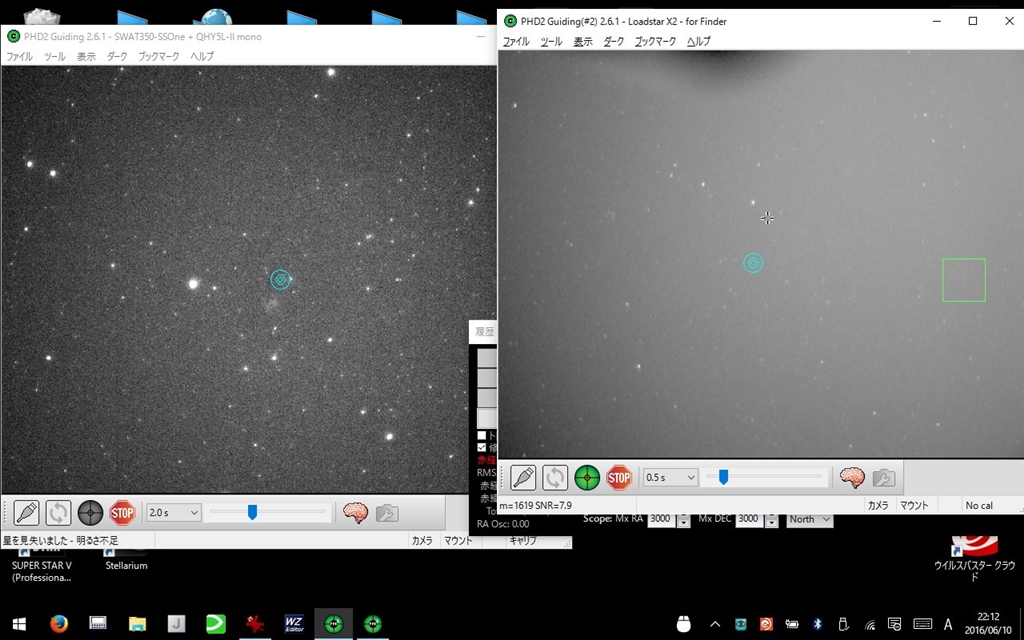Untick the checked checkbox in the history panel
The image size is (1024, 640).
click(x=482, y=447)
